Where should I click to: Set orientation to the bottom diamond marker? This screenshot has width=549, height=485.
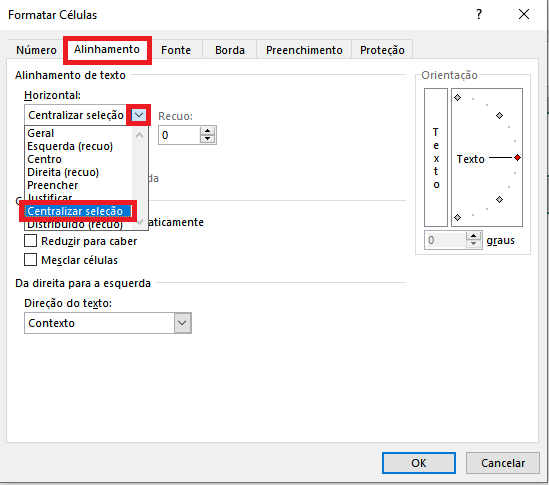[x=458, y=217]
